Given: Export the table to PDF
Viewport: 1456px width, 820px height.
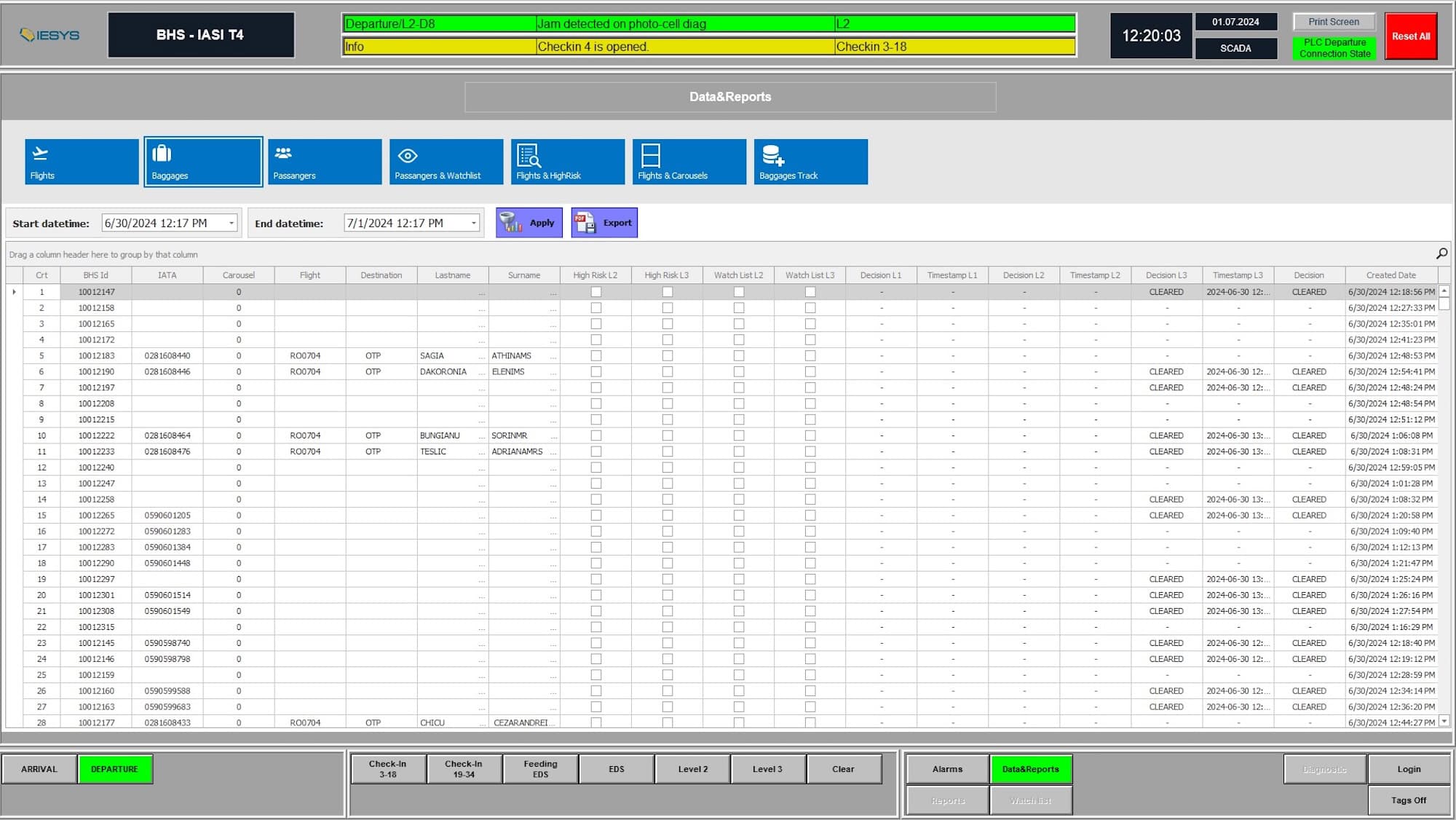Looking at the screenshot, I should 604,223.
